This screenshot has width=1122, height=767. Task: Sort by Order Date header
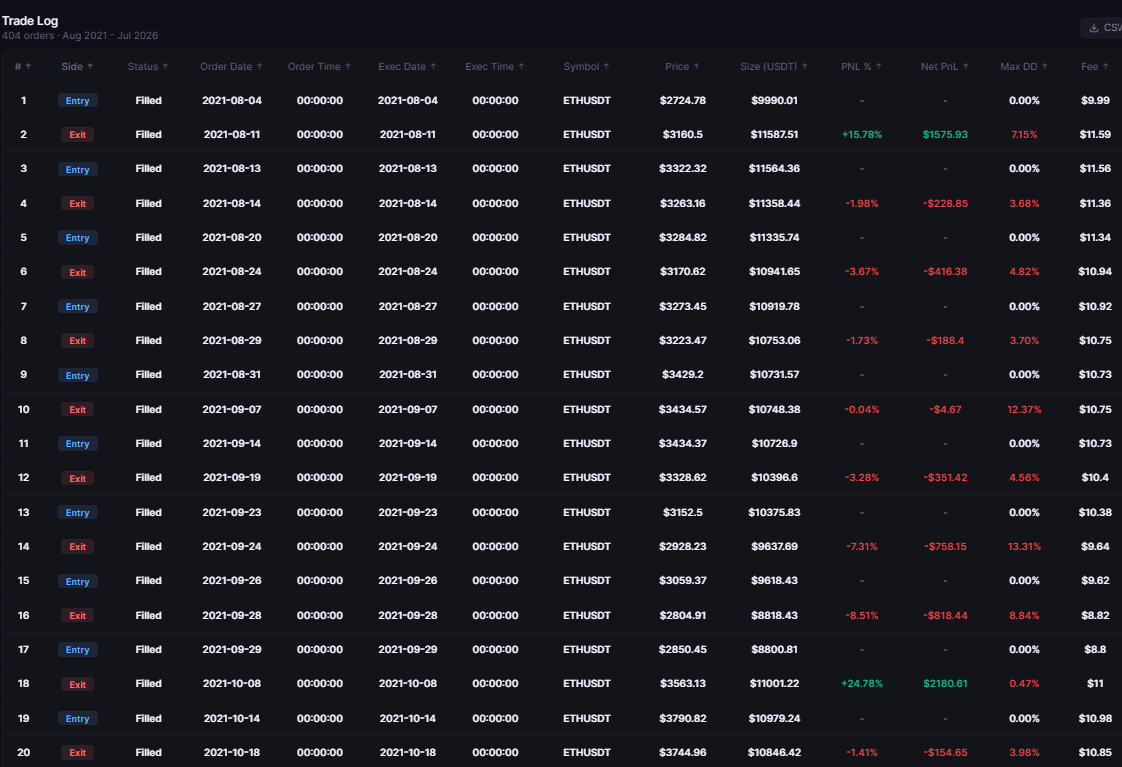tap(231, 67)
